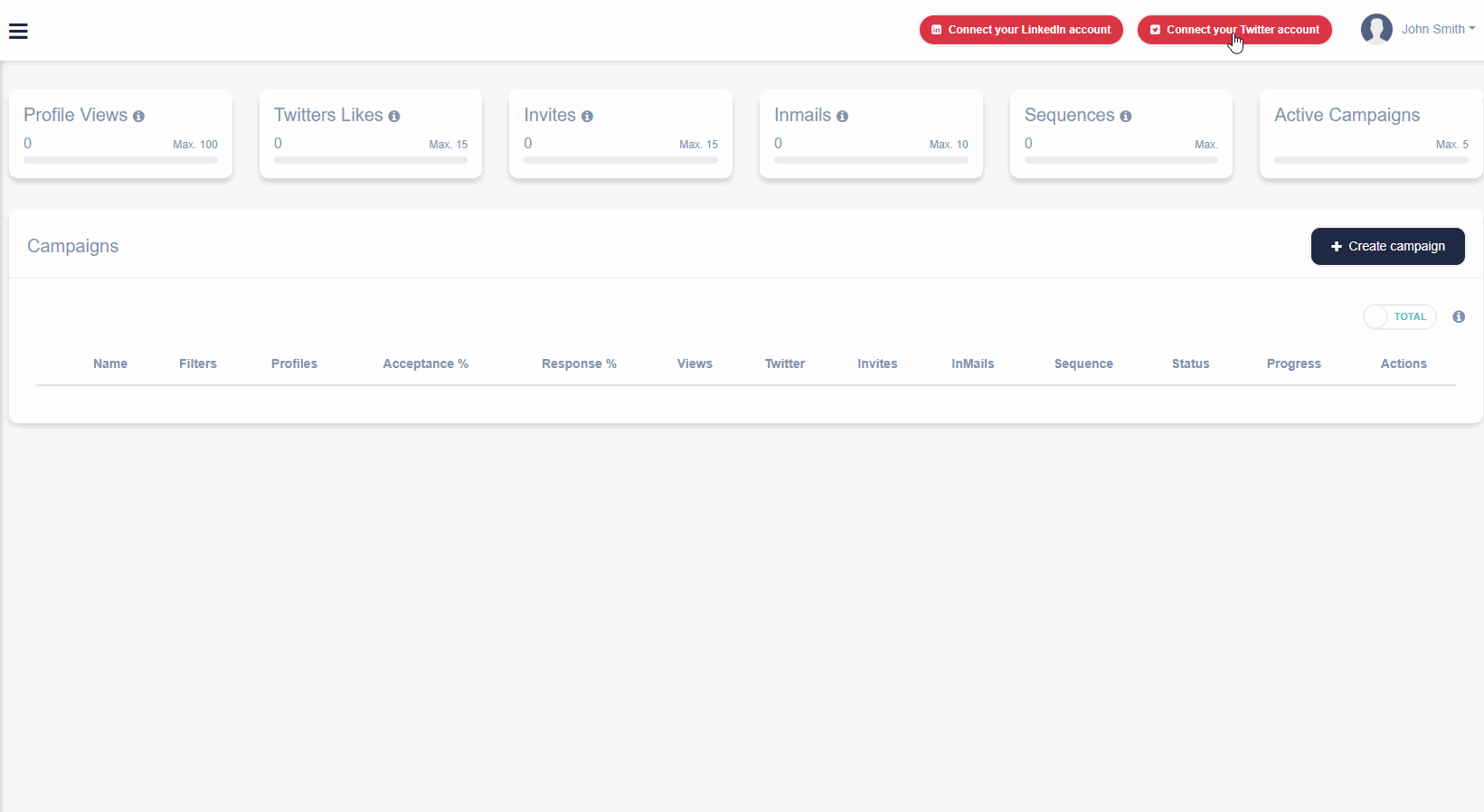Click the Invites card info icon
Image resolution: width=1484 pixels, height=812 pixels.
(x=587, y=117)
